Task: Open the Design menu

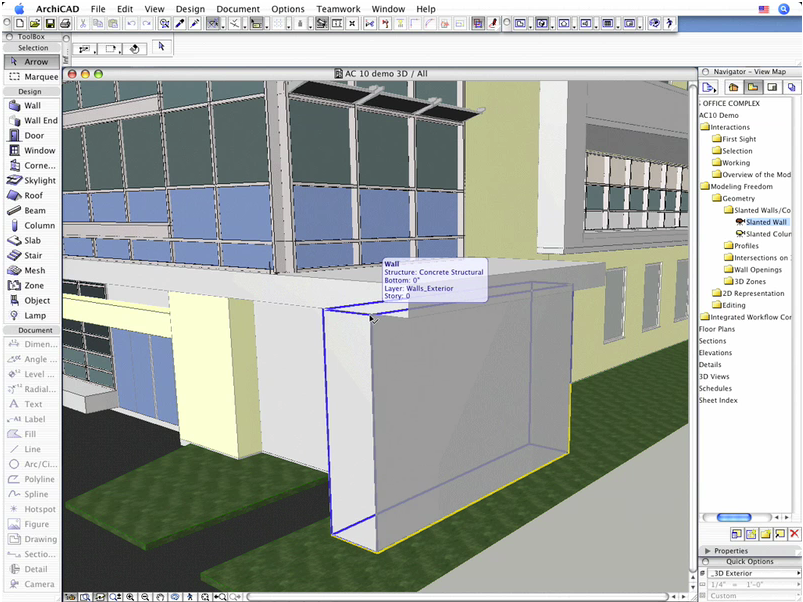Action: point(189,9)
